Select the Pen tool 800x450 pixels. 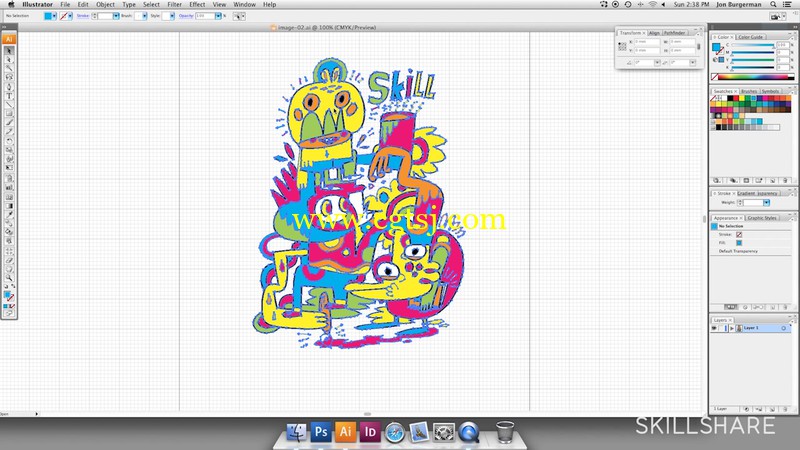pyautogui.click(x=9, y=87)
